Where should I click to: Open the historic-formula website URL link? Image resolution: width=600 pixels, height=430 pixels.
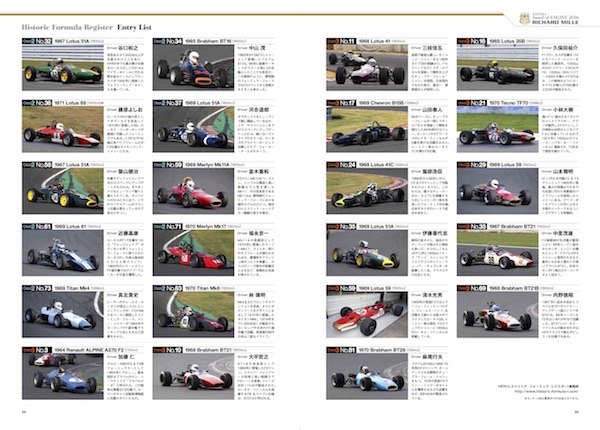[x=546, y=391]
